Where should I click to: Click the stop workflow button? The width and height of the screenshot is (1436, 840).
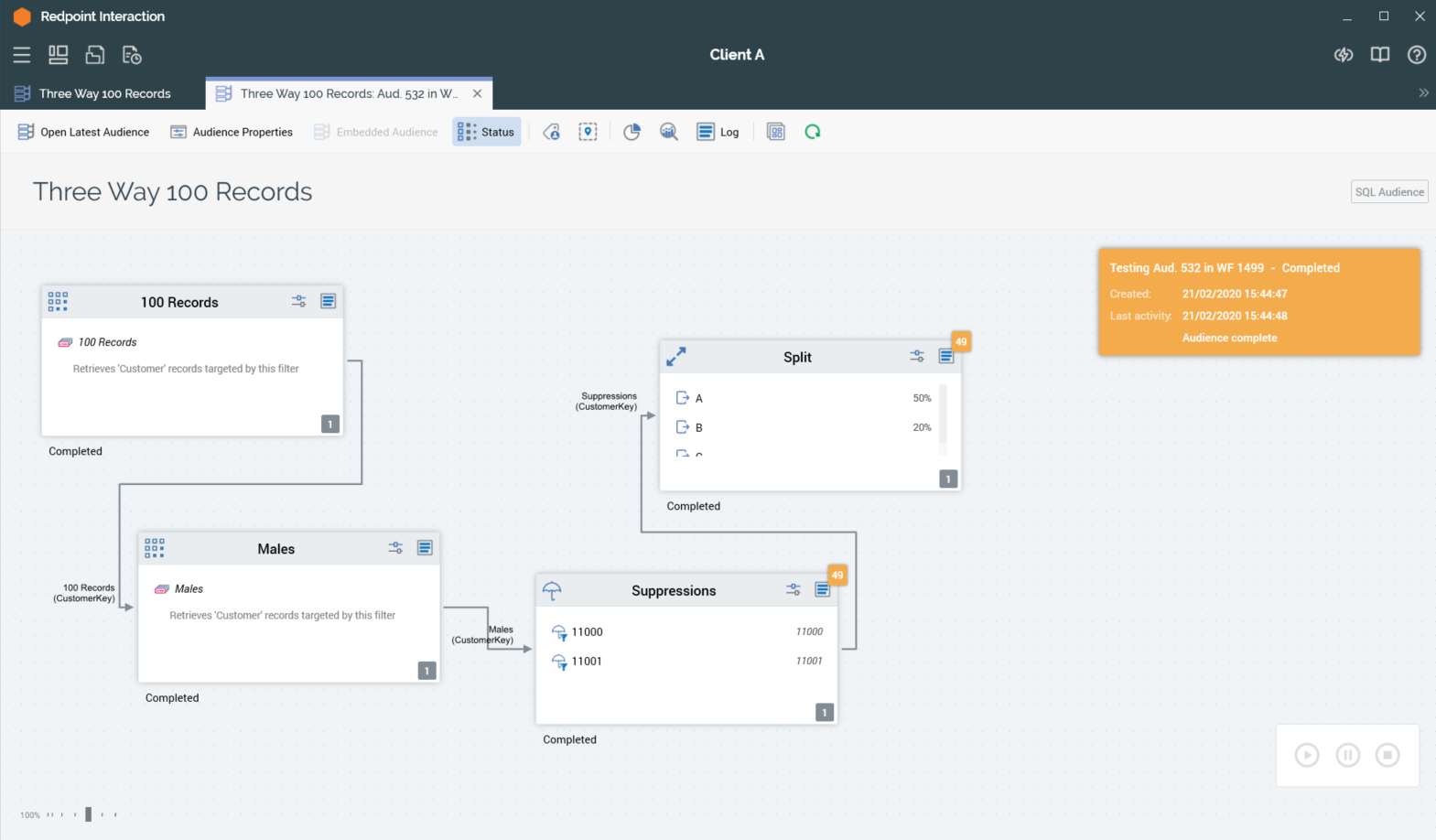coord(1387,755)
